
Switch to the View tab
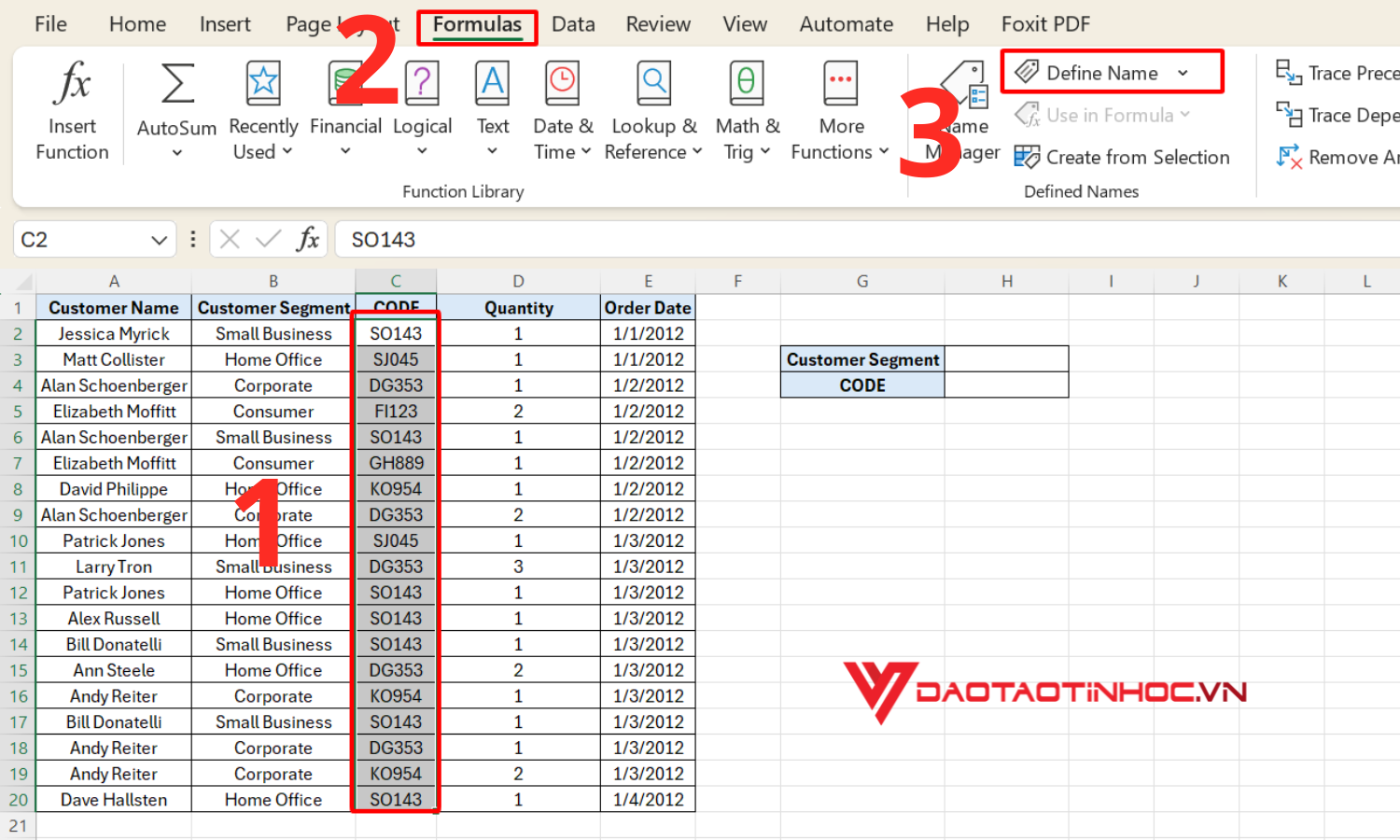pos(745,24)
